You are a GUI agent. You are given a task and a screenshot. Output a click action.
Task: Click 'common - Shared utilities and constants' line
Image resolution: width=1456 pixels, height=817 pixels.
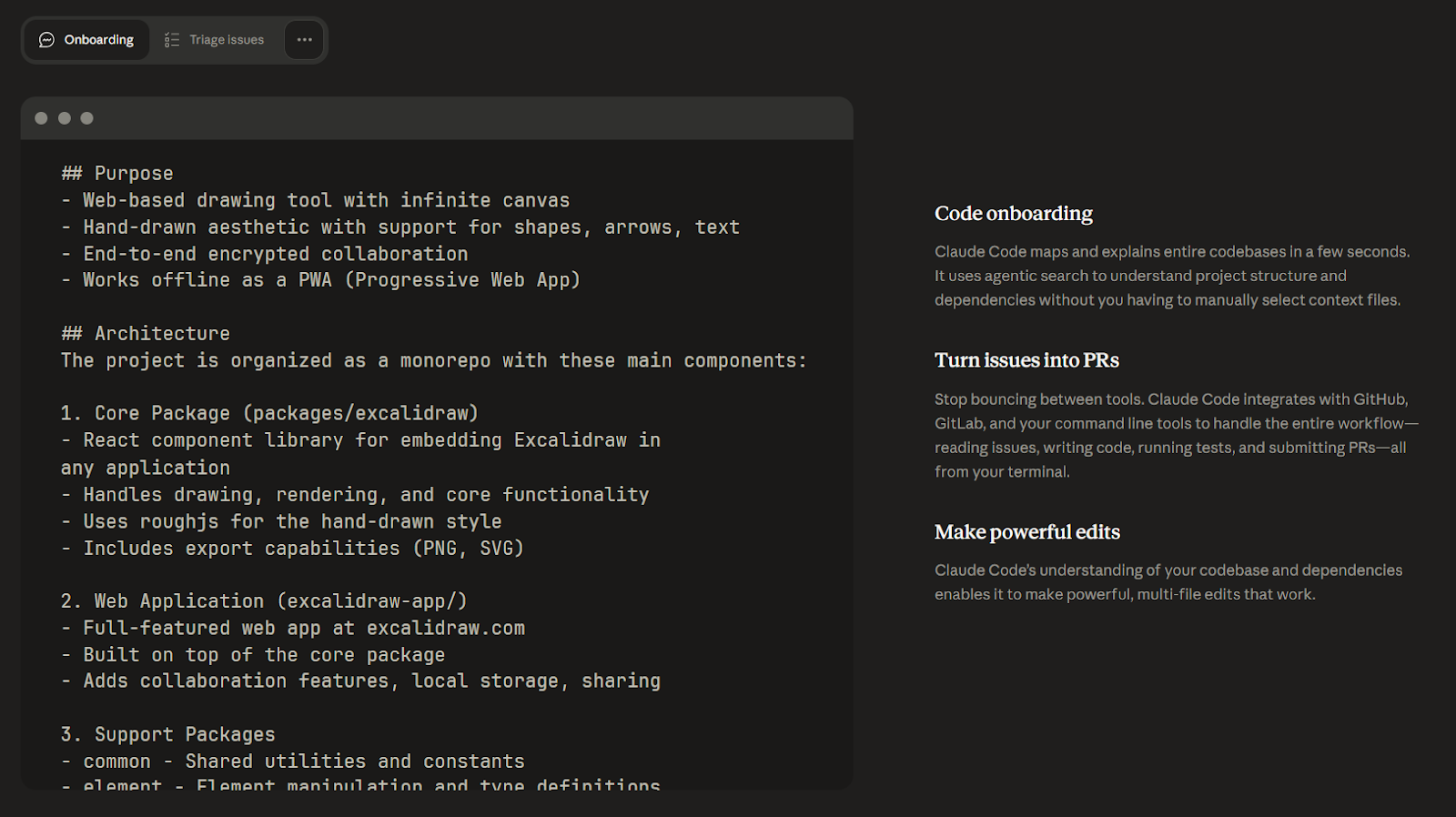pos(293,762)
